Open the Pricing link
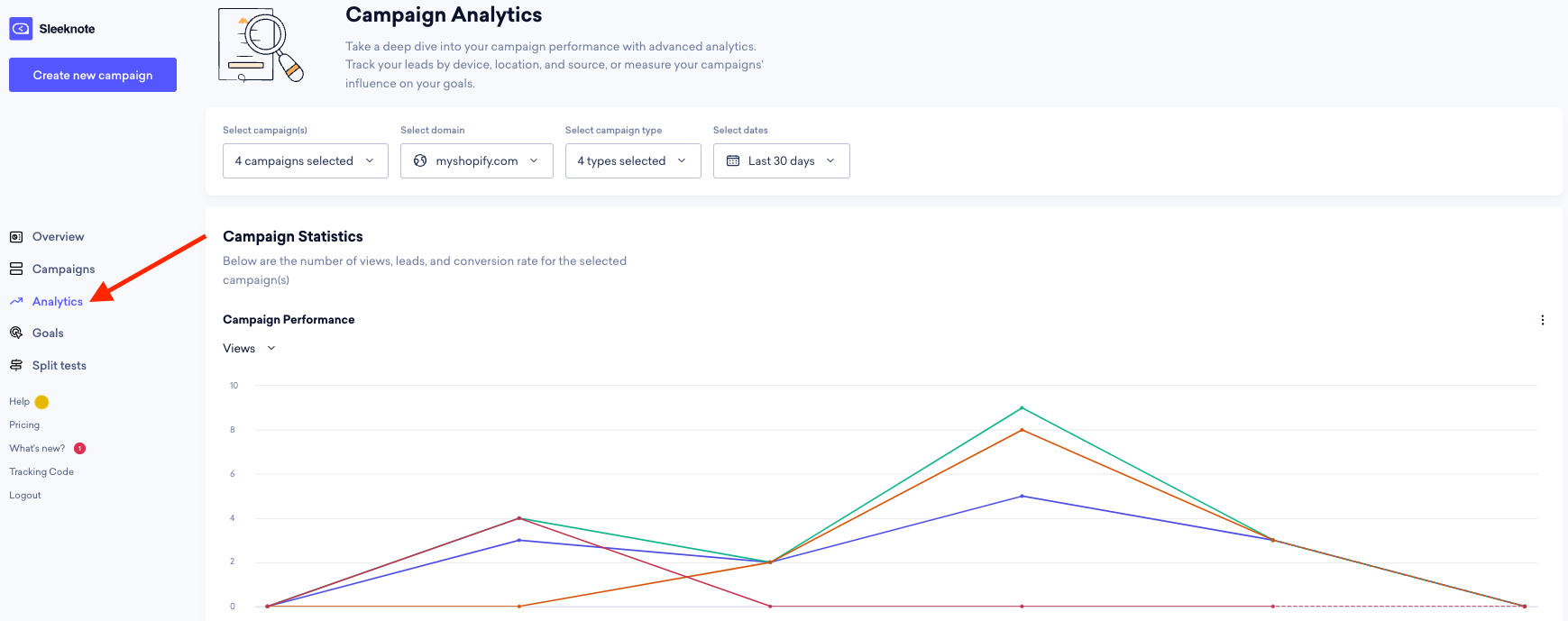Viewport: 1568px width, 621px height. pos(23,425)
